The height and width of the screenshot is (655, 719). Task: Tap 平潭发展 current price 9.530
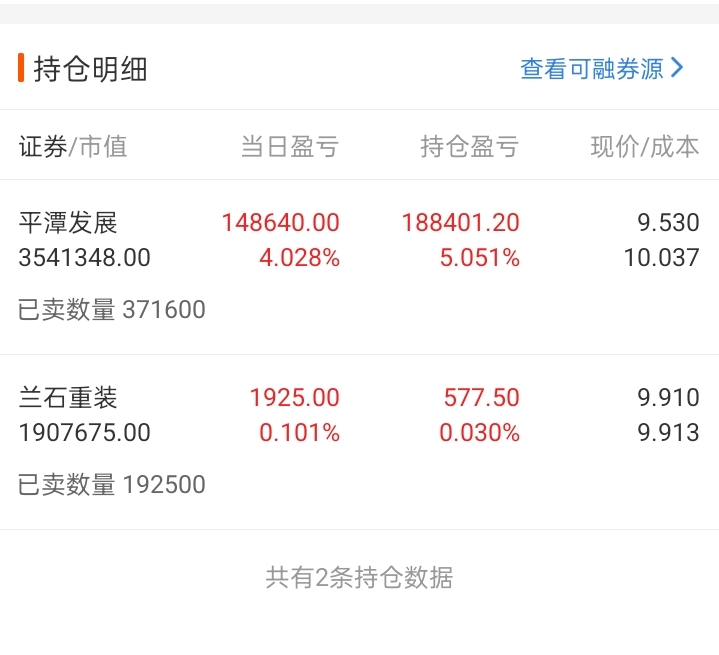point(668,222)
